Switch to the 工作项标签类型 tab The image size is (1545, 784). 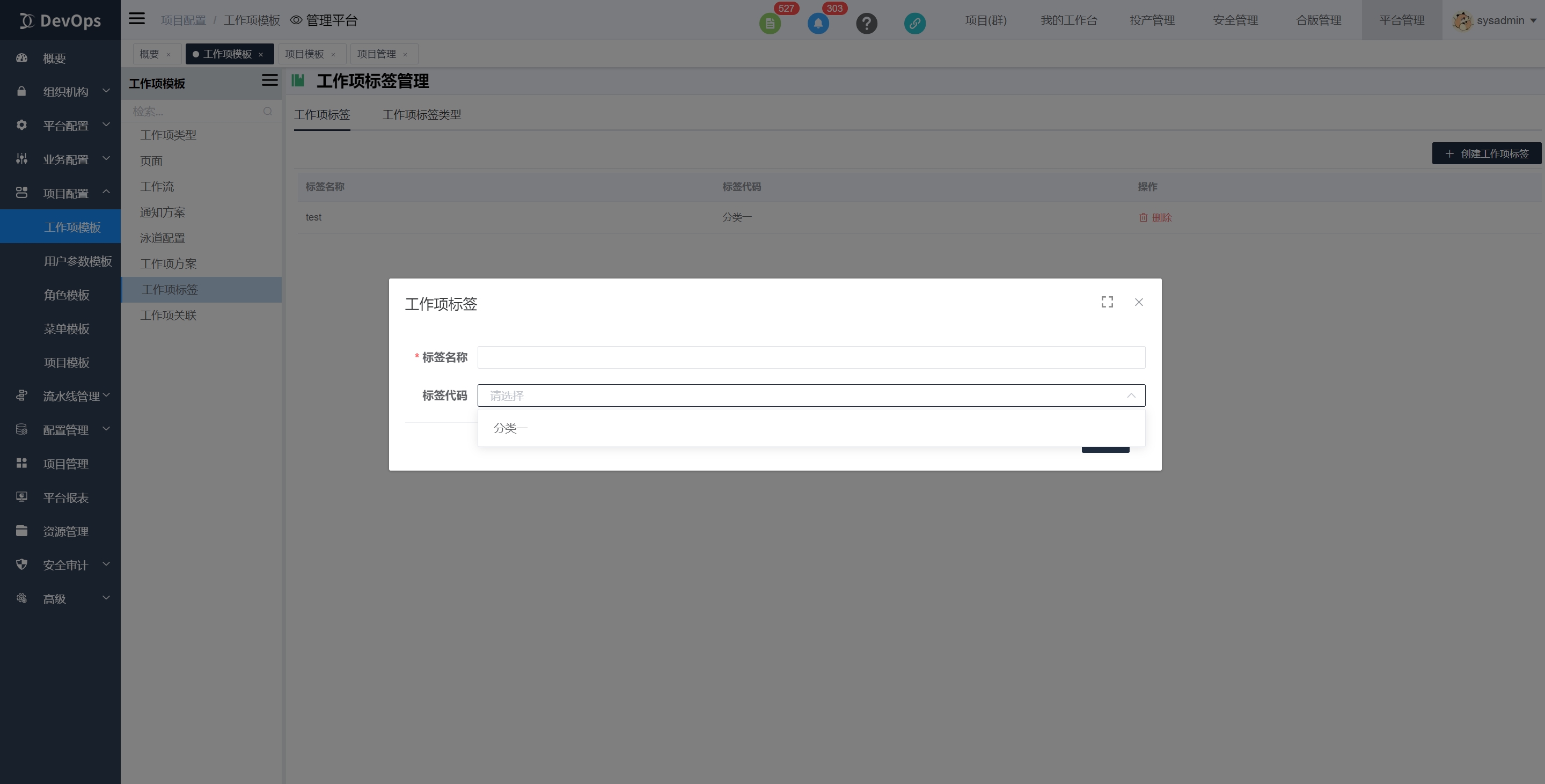422,115
